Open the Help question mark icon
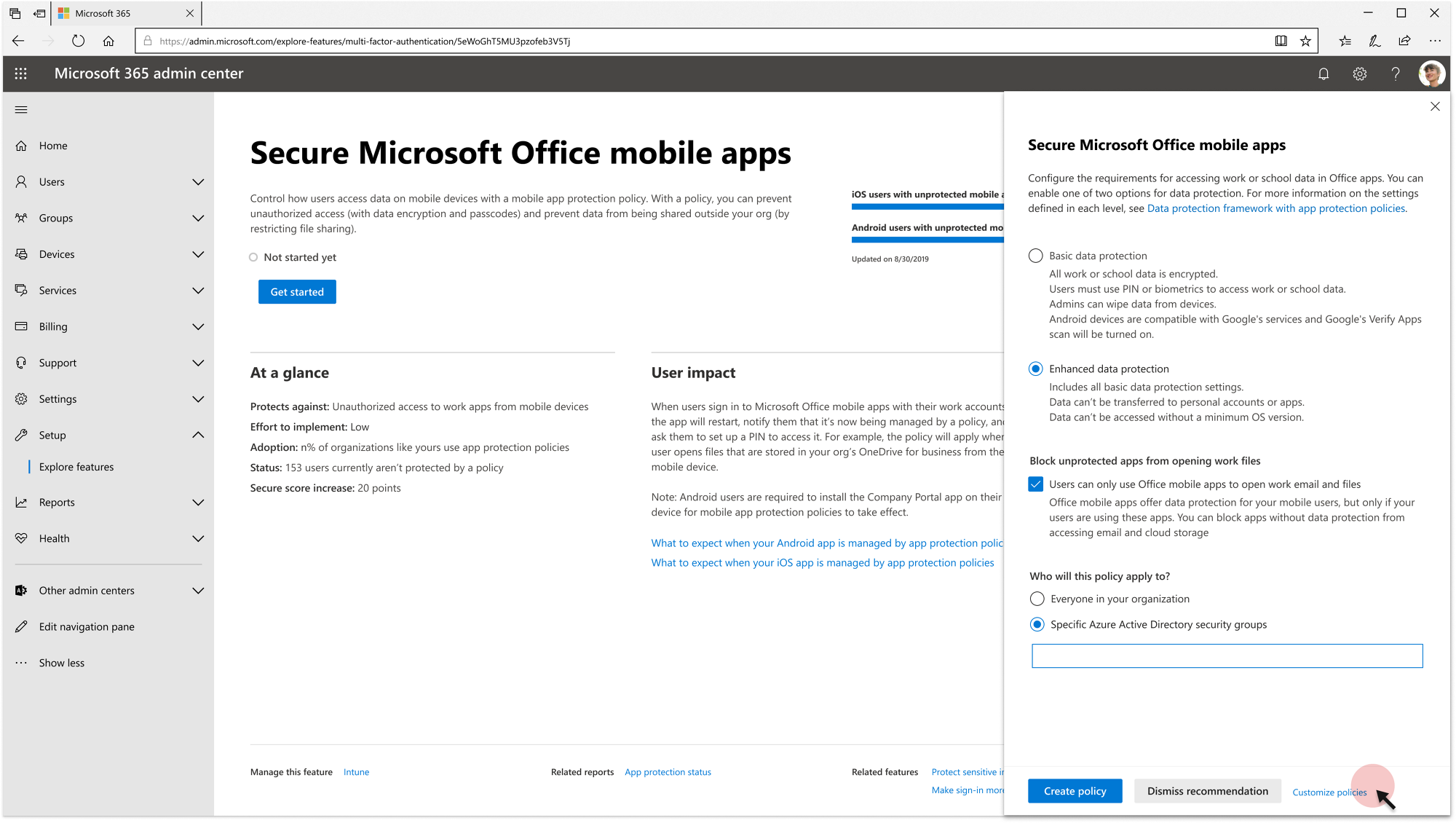Viewport: 1456px width, 823px height. 1396,74
